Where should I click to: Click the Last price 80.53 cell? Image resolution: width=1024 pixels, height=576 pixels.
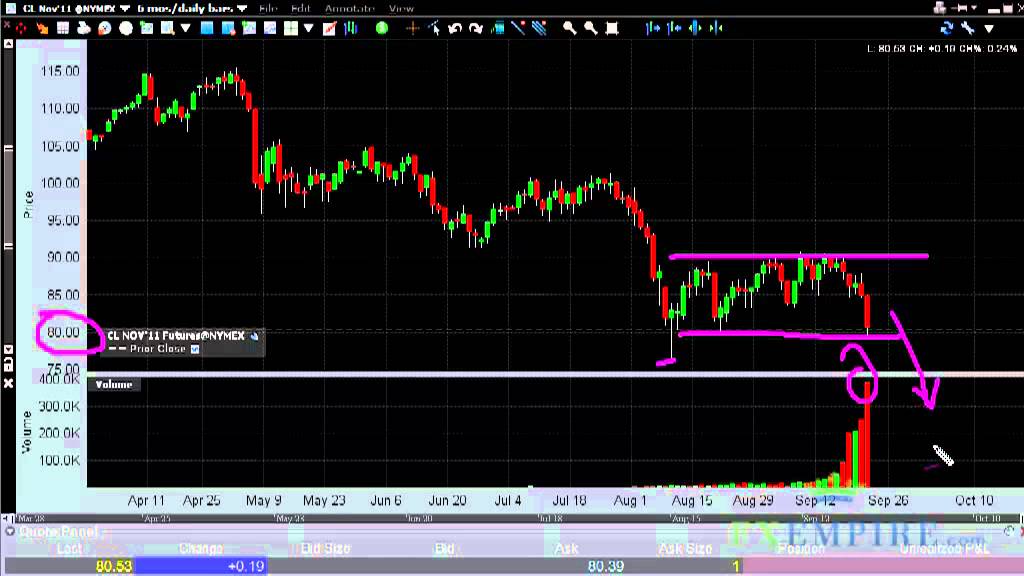pyautogui.click(x=69, y=566)
